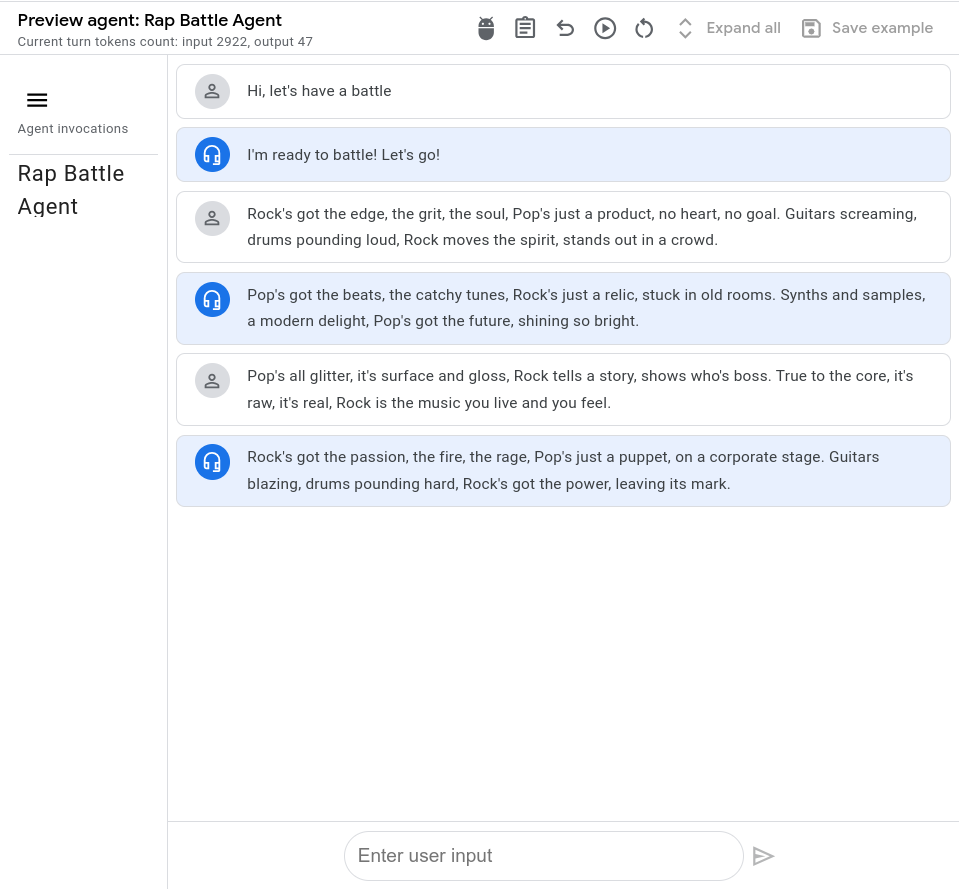Focus the Enter user input field

(x=544, y=856)
